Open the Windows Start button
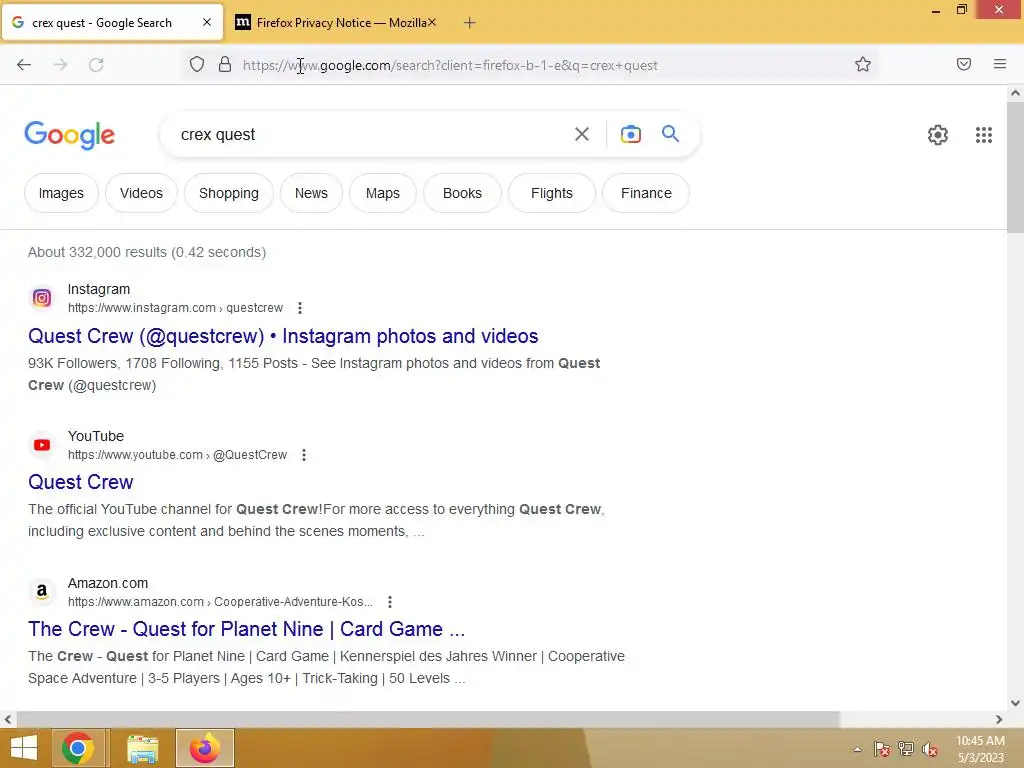Viewport: 1024px width, 768px height. click(x=24, y=748)
